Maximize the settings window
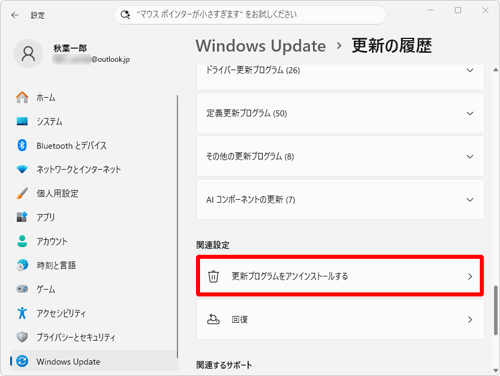Image resolution: width=500 pixels, height=376 pixels. coord(458,10)
